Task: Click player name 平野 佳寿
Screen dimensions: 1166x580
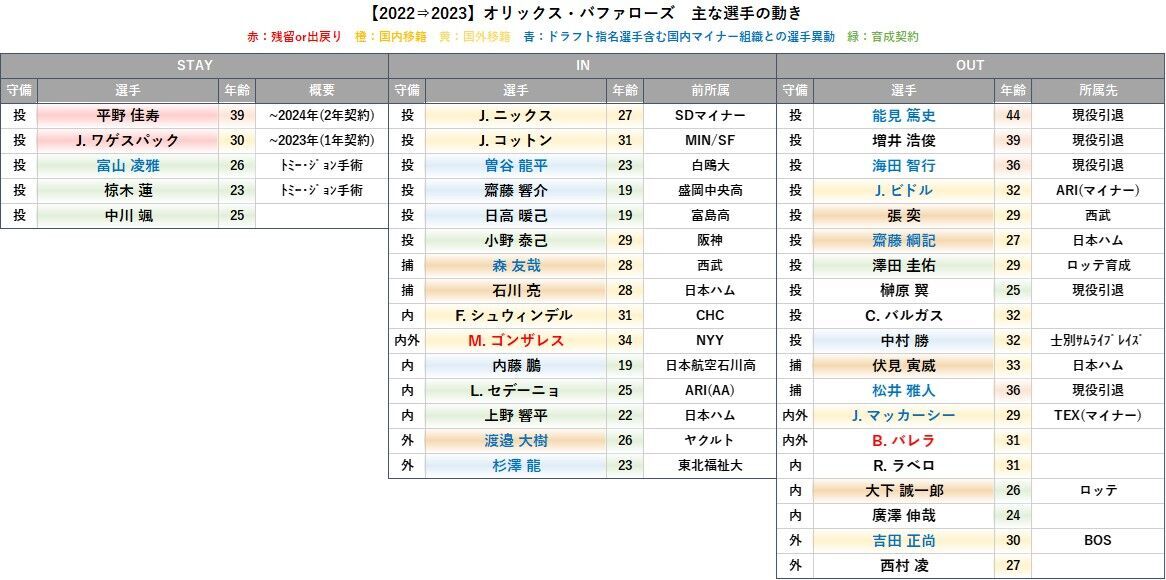Action: click(x=128, y=115)
